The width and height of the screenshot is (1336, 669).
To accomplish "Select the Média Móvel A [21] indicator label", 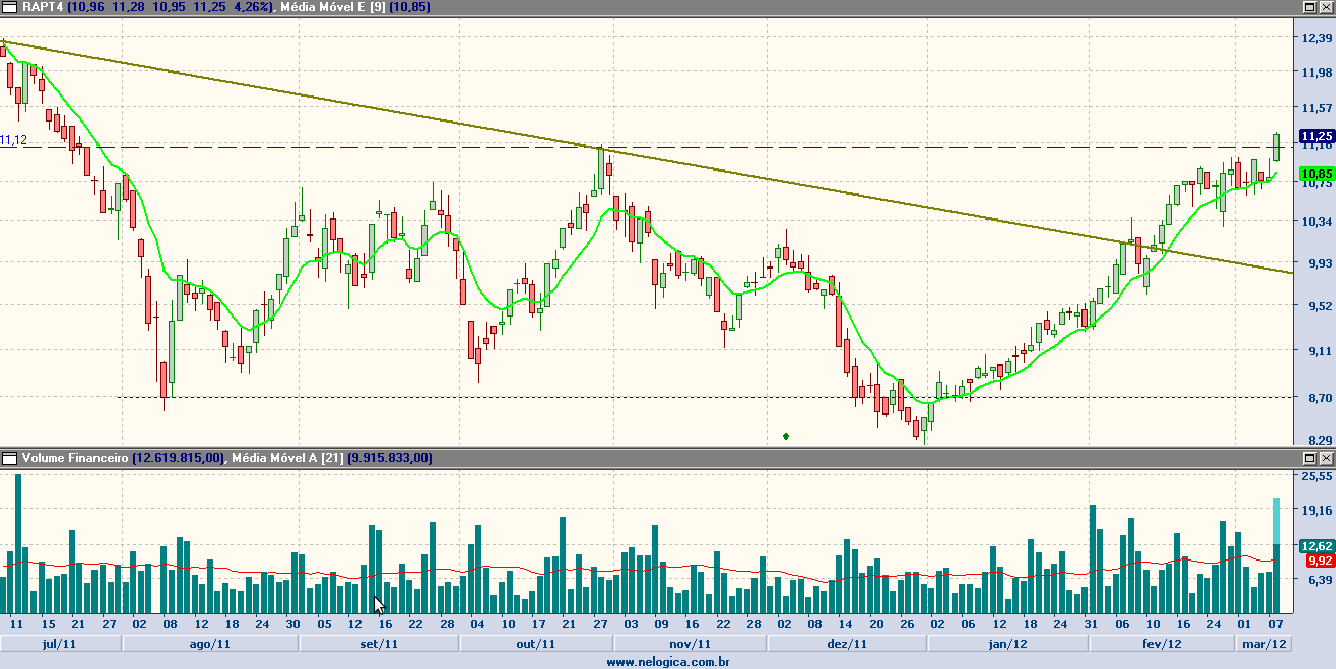I will pos(290,458).
